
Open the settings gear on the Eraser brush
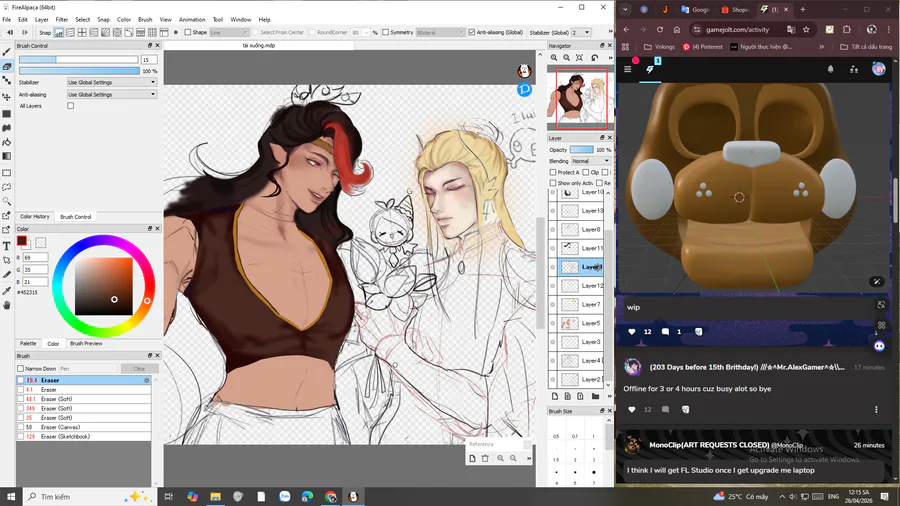coord(146,380)
